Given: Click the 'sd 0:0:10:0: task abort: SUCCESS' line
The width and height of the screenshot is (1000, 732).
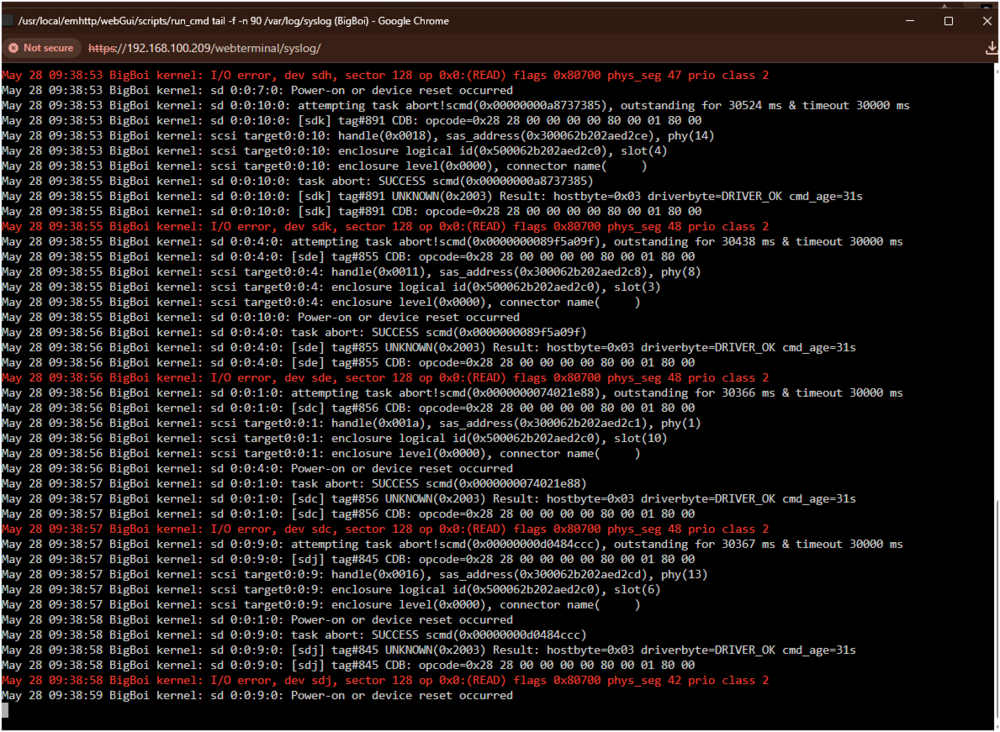Looking at the screenshot, I should 297,181.
